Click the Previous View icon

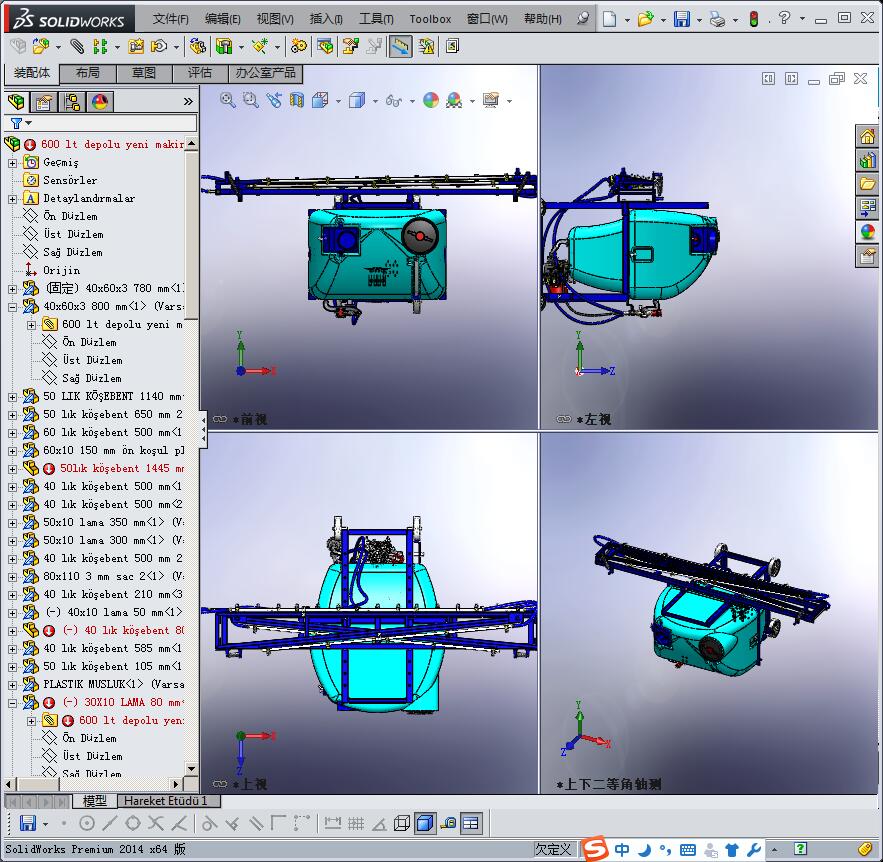click(x=274, y=100)
